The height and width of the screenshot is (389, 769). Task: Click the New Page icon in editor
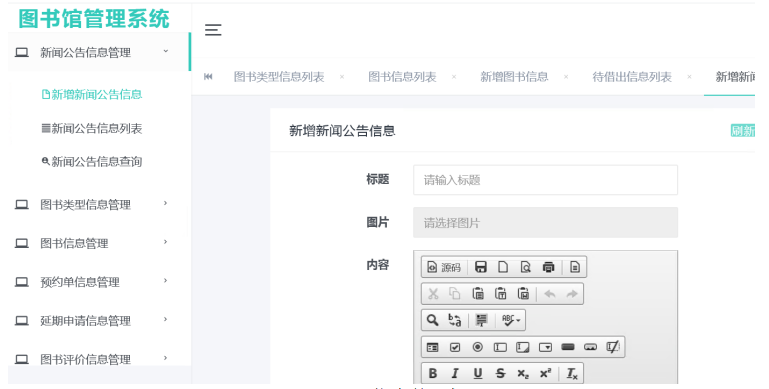point(503,267)
